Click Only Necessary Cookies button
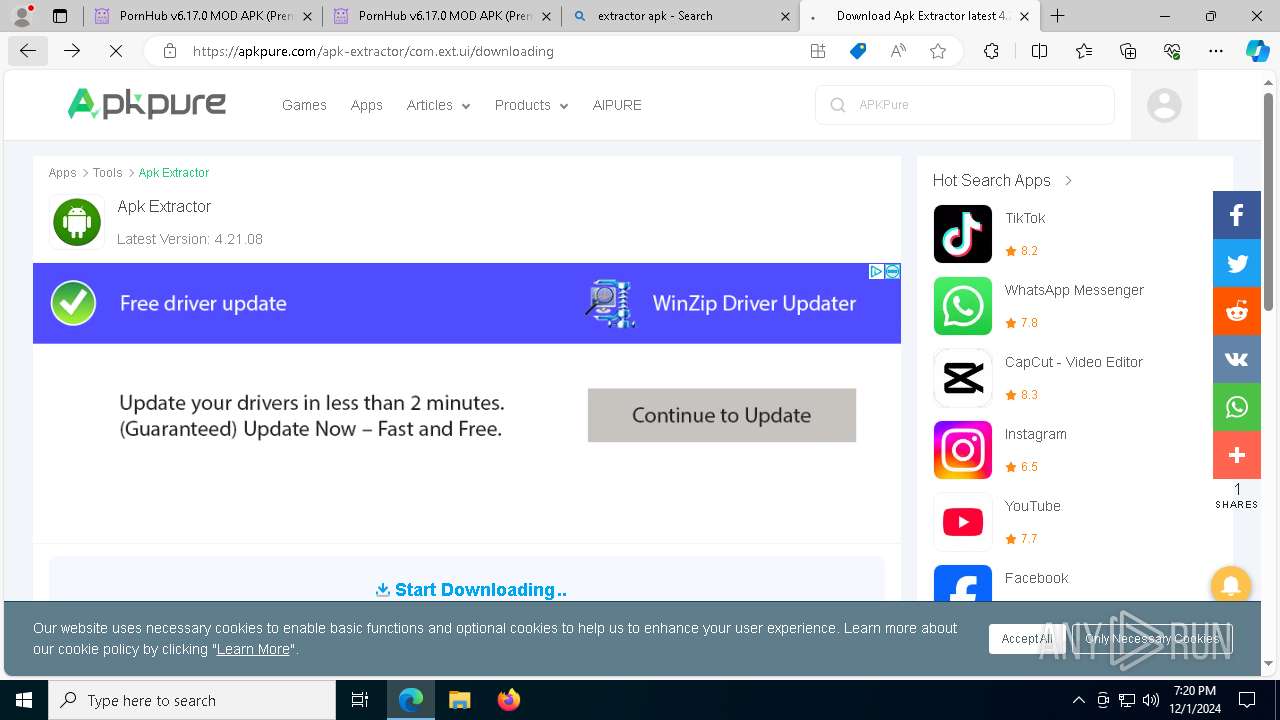1280x720 pixels. click(1152, 639)
